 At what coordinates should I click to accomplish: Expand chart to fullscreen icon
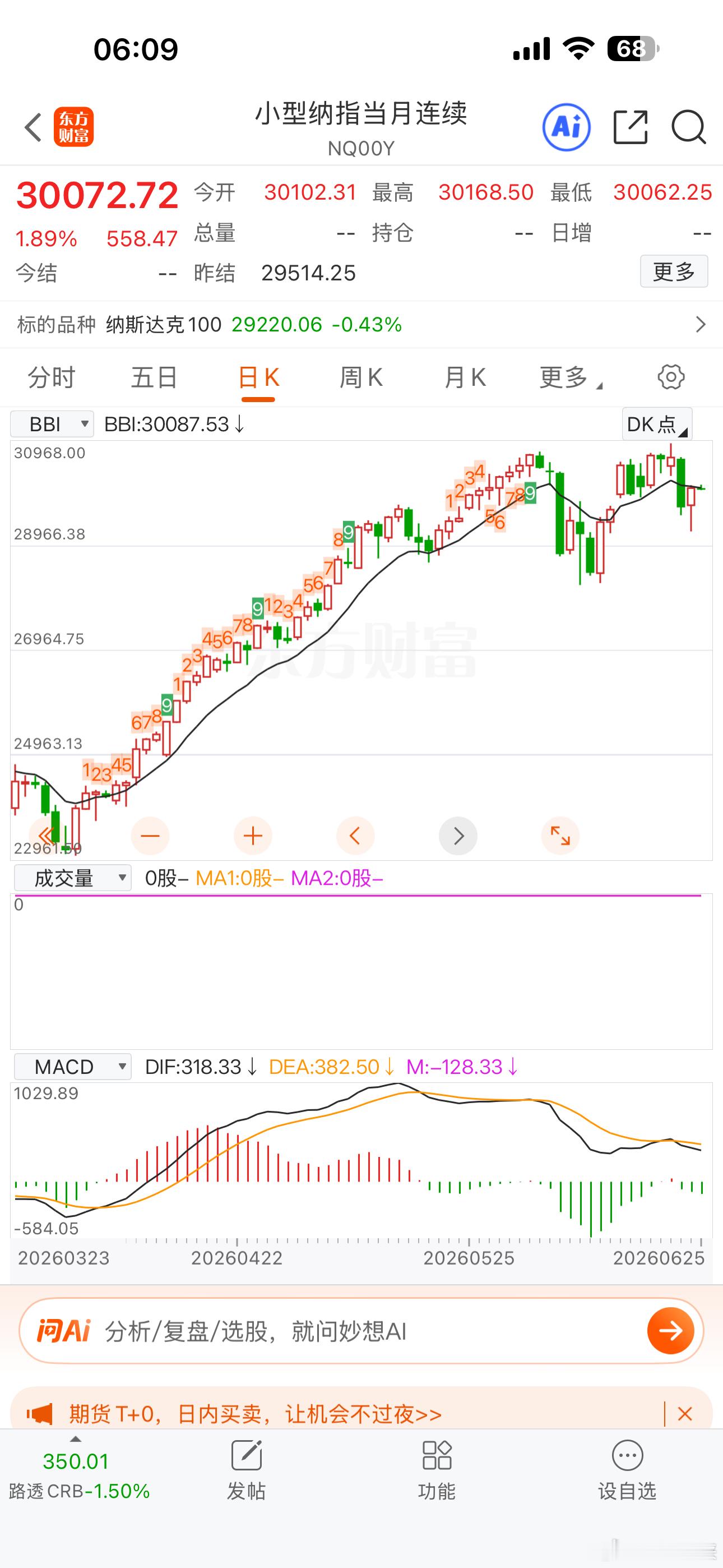(560, 836)
